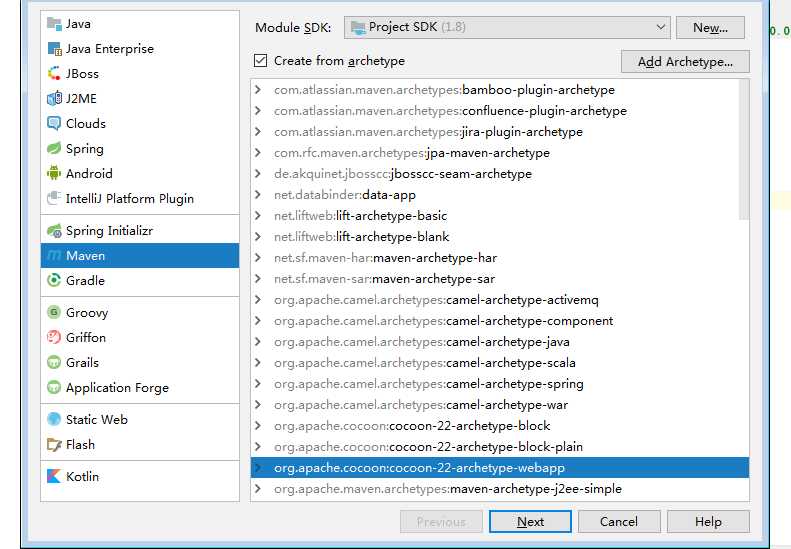Viewport: 791px width, 549px height.
Task: Toggle the Create from archetype checkbox
Action: [x=260, y=61]
